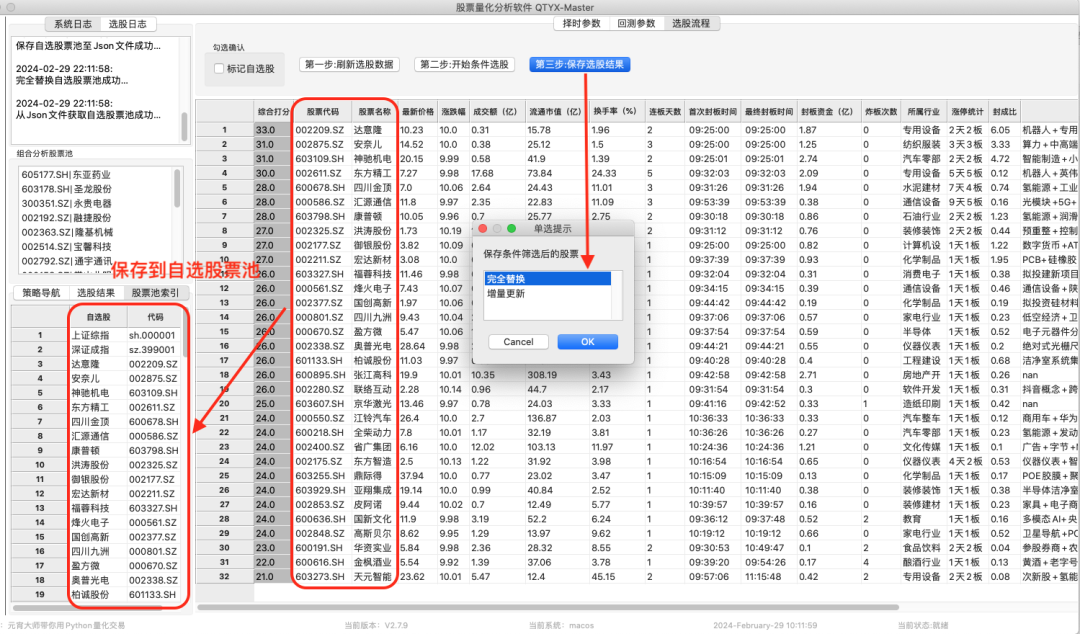Select stock code 603273.SH in results table

(320, 577)
